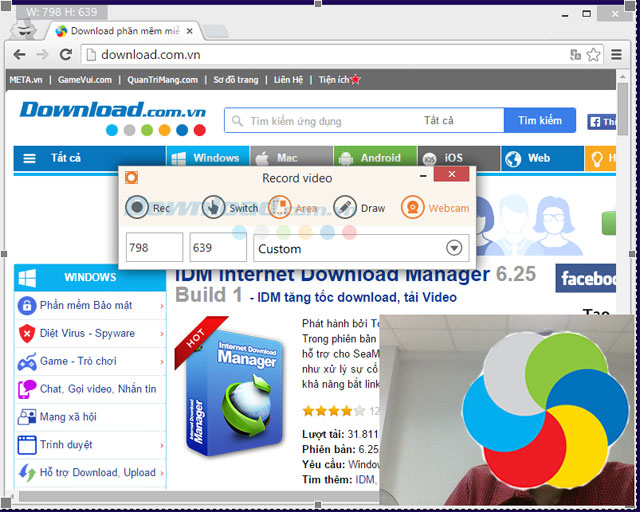Select the iOS platform tab
Viewport: 640px width, 512px height.
point(459,158)
